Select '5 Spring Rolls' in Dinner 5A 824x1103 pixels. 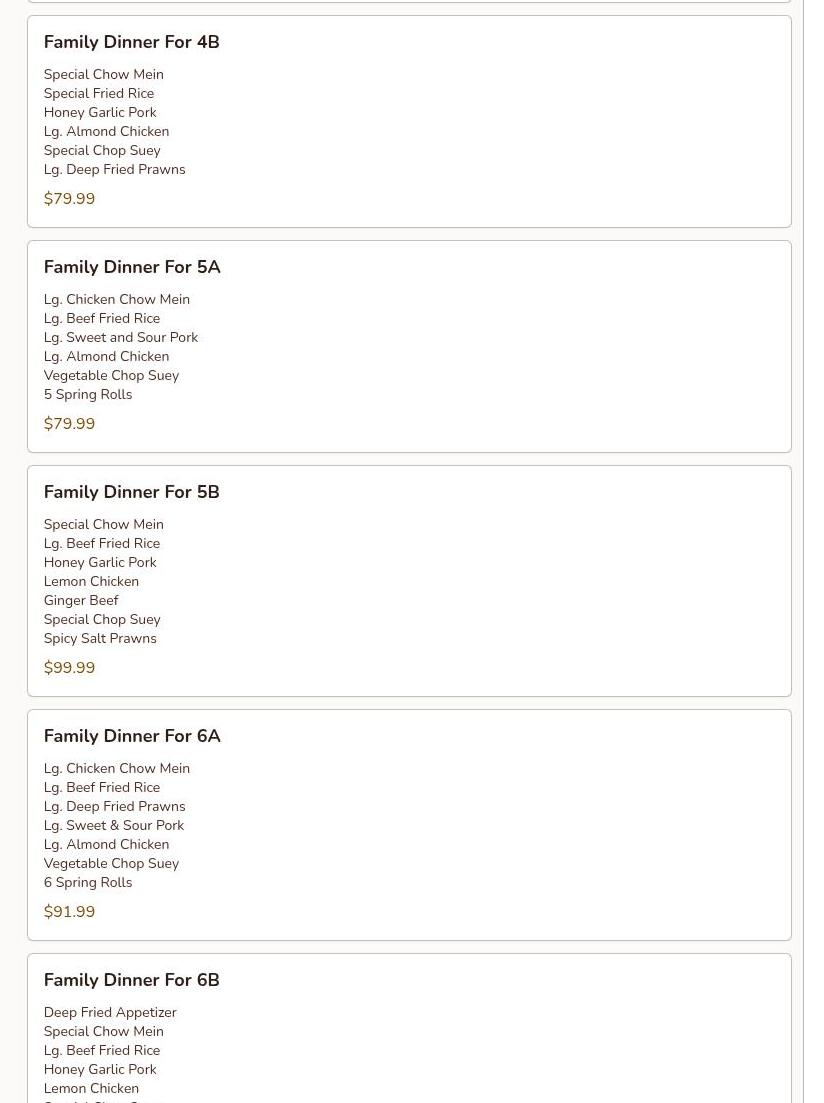[88, 395]
